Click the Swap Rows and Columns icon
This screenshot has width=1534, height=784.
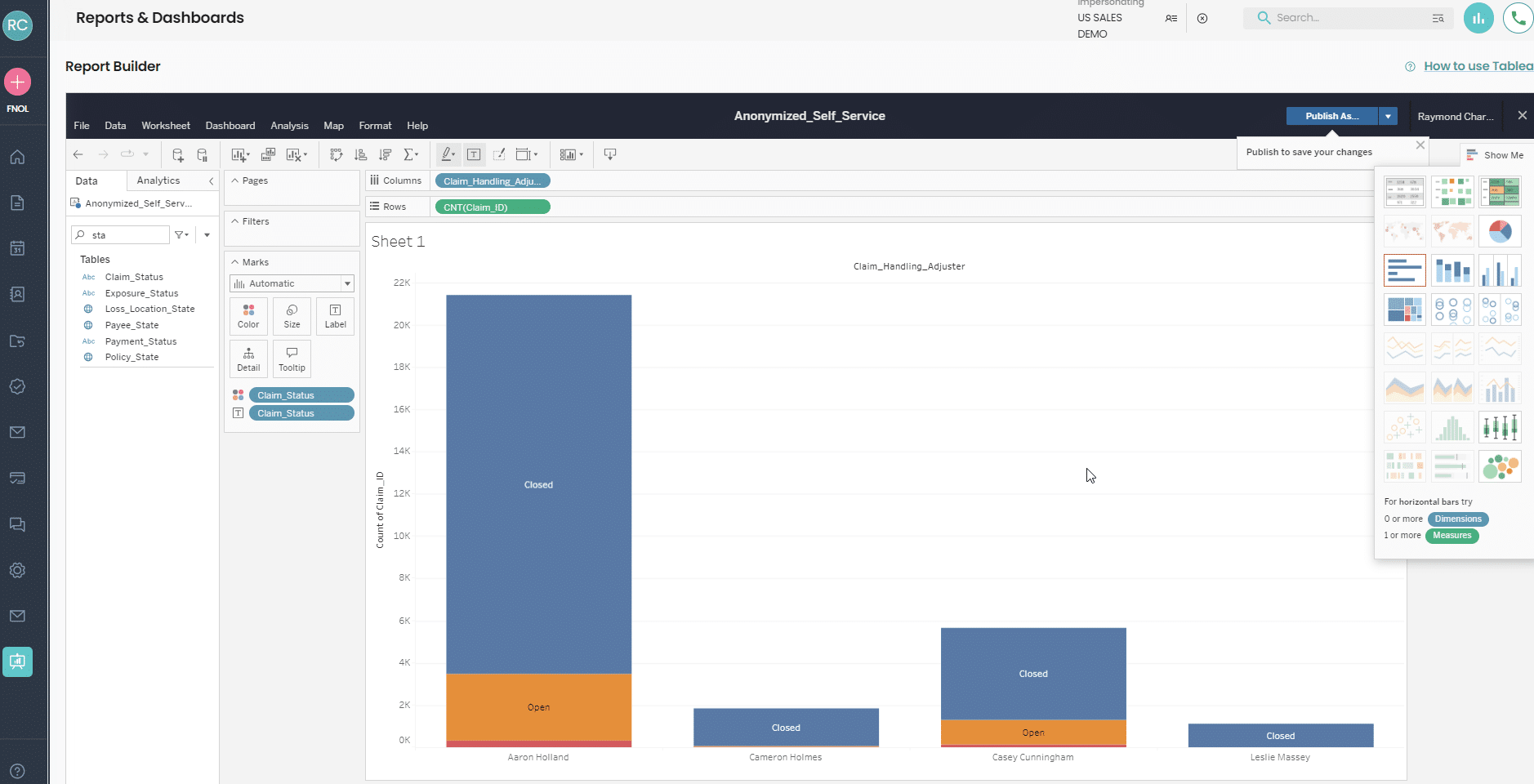tap(336, 154)
